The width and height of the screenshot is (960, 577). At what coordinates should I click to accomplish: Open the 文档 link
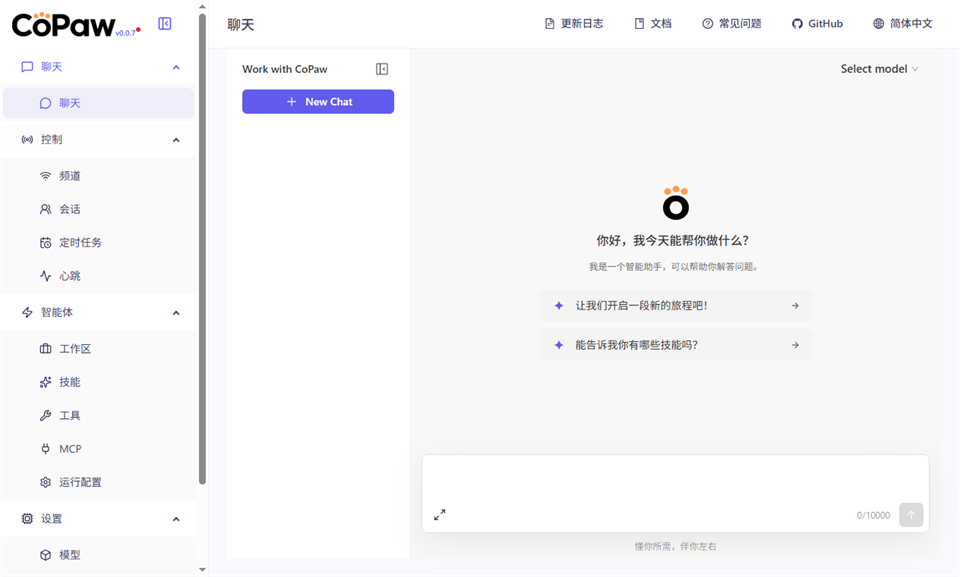tap(653, 23)
